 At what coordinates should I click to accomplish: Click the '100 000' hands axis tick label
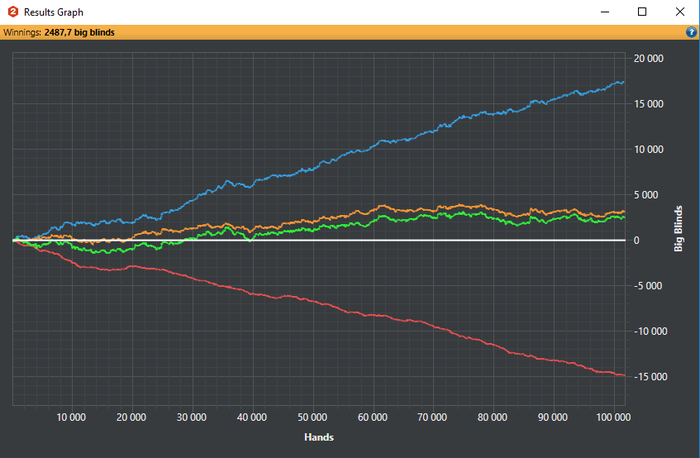point(613,417)
